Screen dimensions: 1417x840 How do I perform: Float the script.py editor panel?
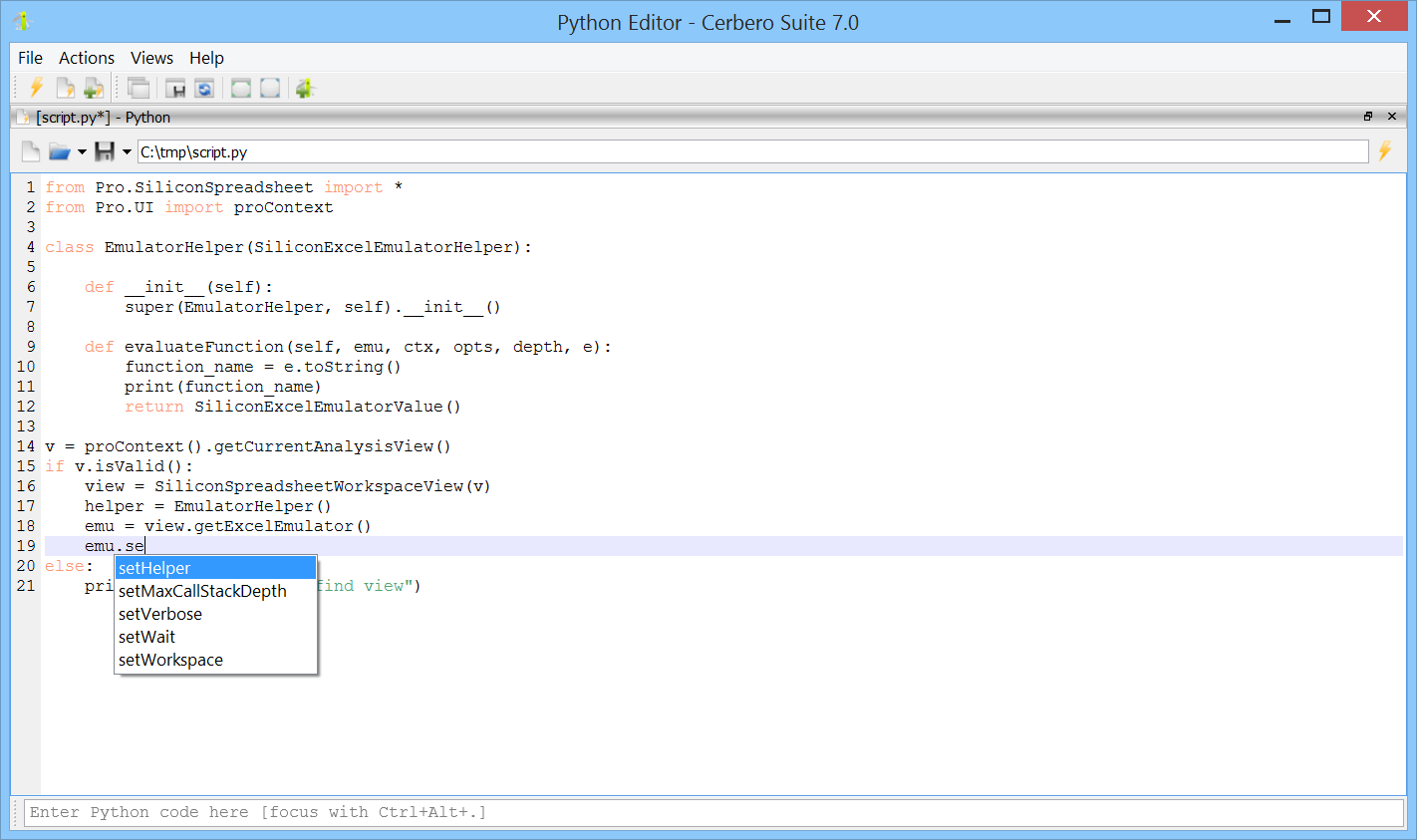(1368, 117)
